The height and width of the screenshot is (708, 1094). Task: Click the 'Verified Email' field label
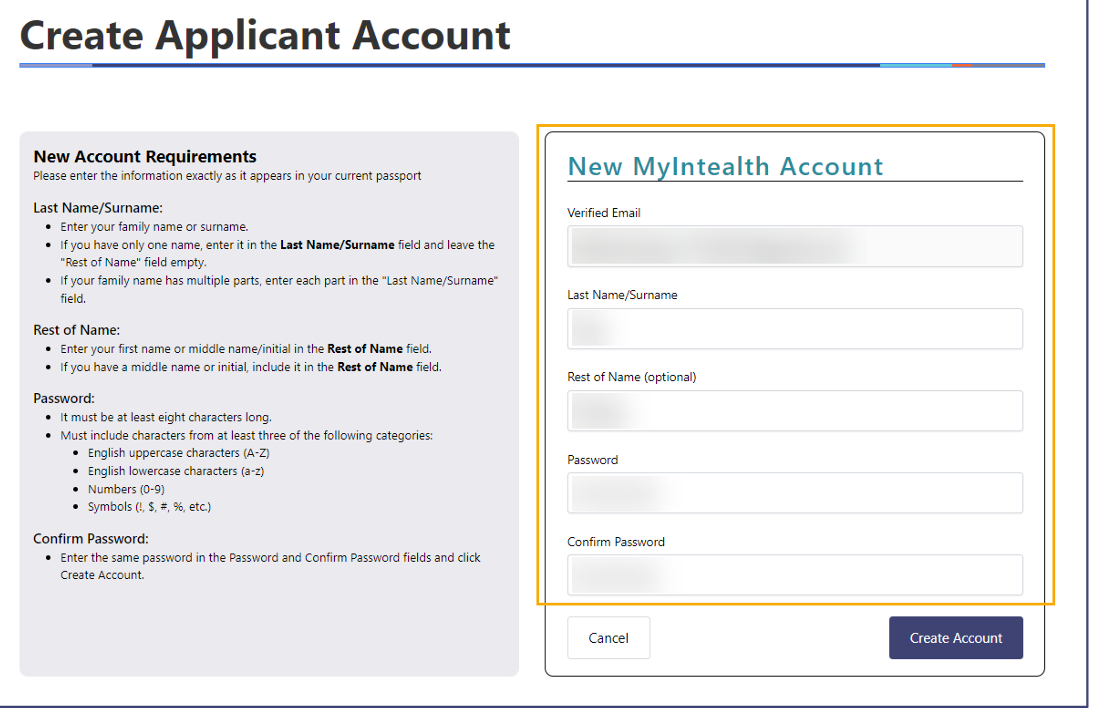point(604,213)
